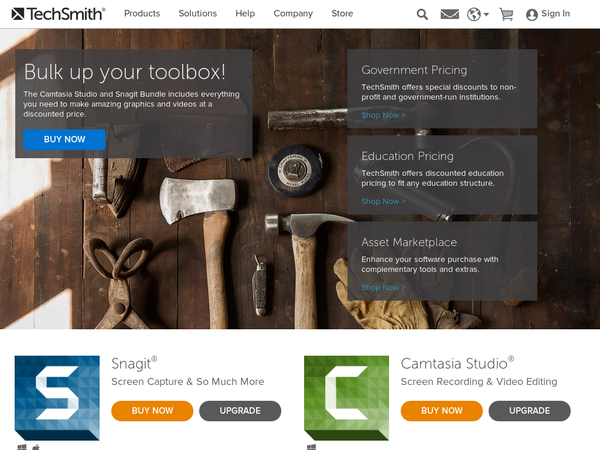Click the Camtasia Studio UPGRADE button
600x450 pixels.
coord(530,411)
